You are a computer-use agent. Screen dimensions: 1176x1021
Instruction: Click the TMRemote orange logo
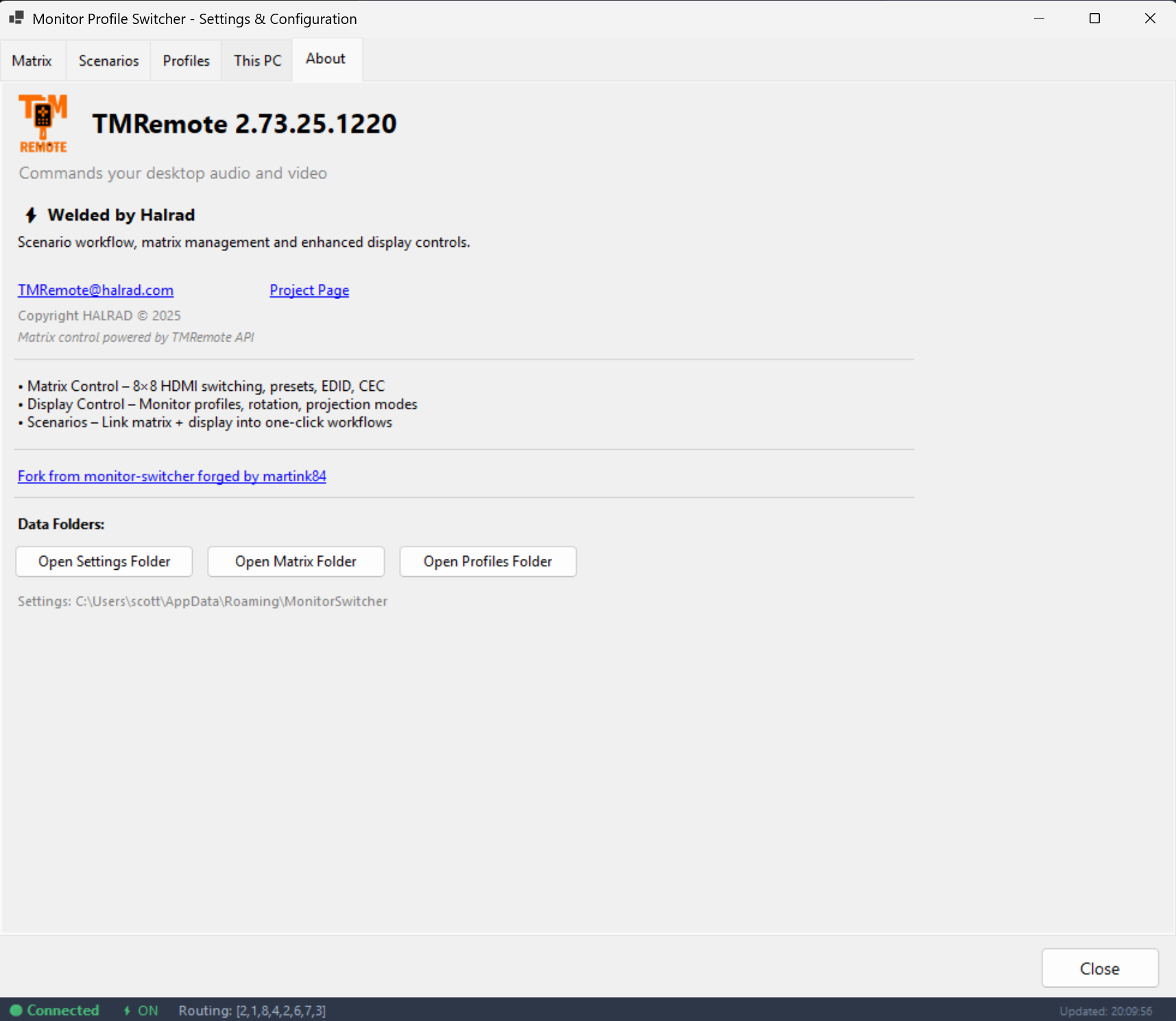[x=43, y=123]
